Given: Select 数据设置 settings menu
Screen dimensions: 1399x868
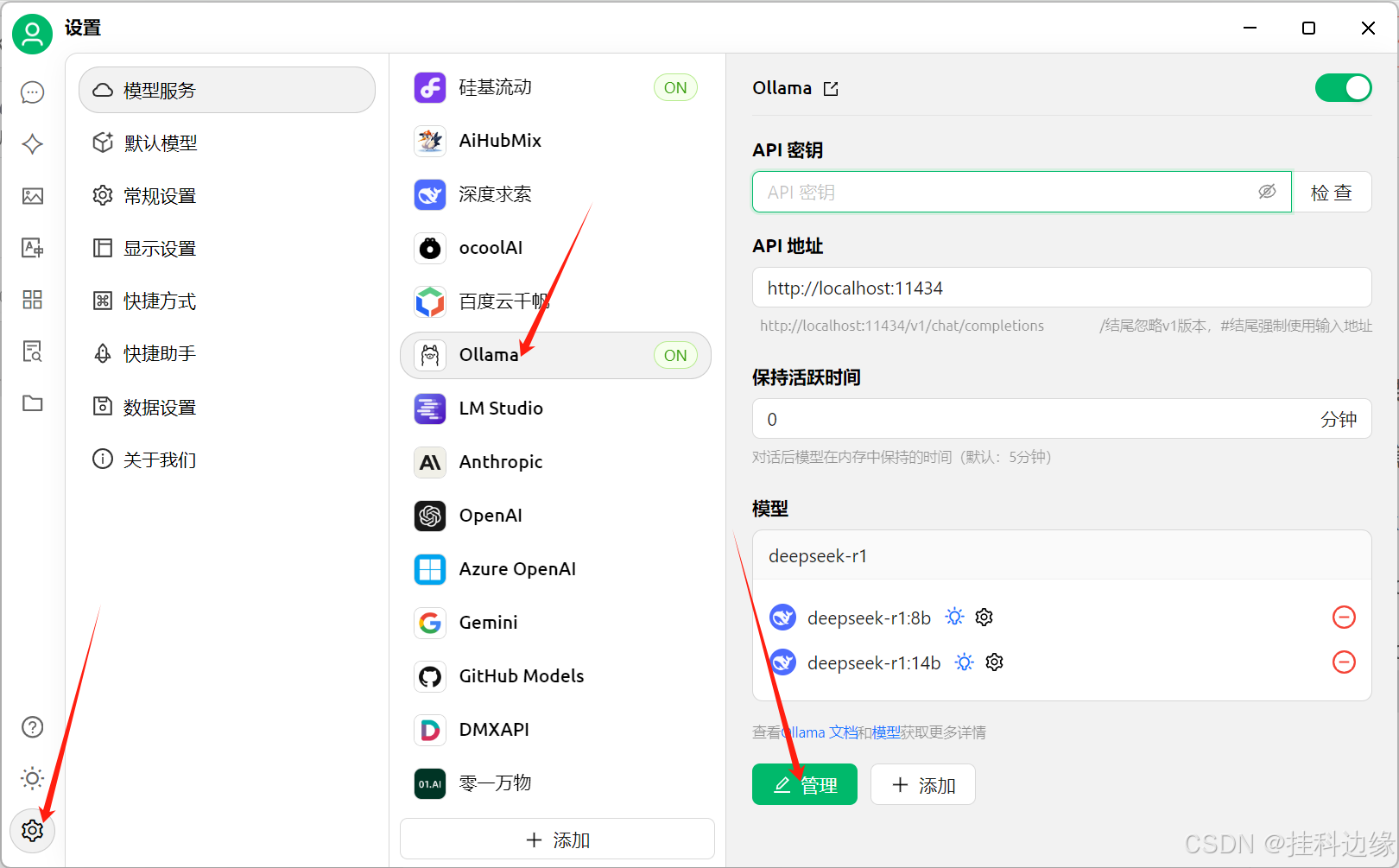Looking at the screenshot, I should pyautogui.click(x=227, y=407).
